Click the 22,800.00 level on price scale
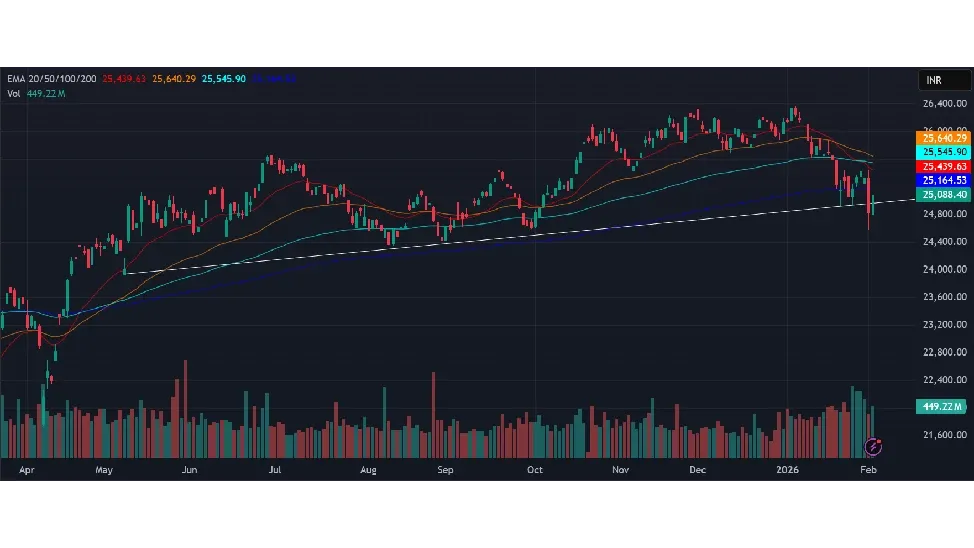The height and width of the screenshot is (548, 974). click(943, 352)
